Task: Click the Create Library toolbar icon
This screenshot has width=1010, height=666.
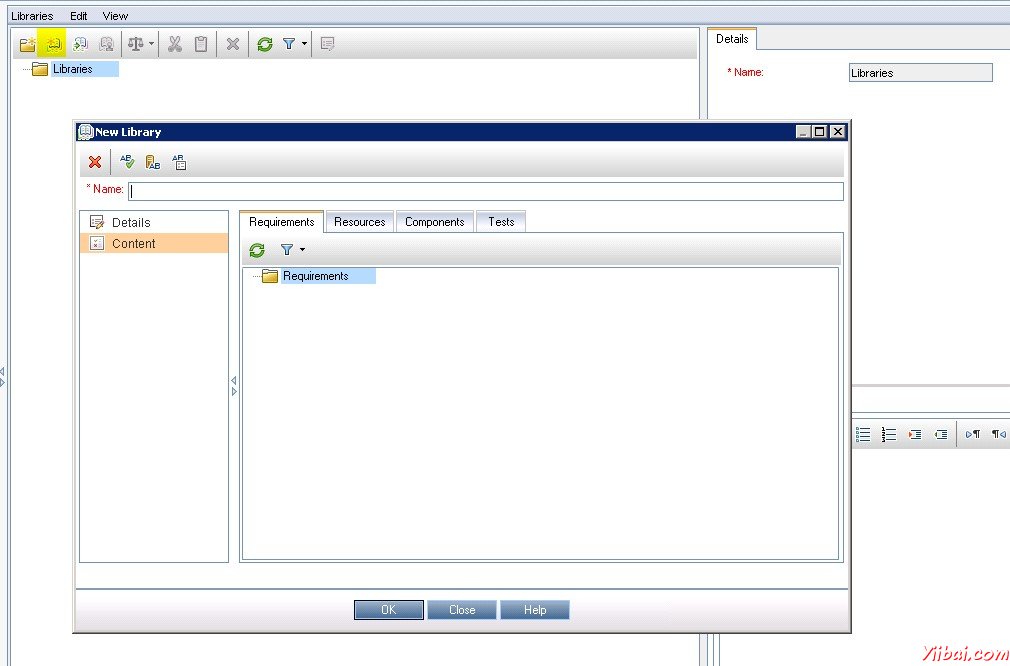Action: [54, 44]
